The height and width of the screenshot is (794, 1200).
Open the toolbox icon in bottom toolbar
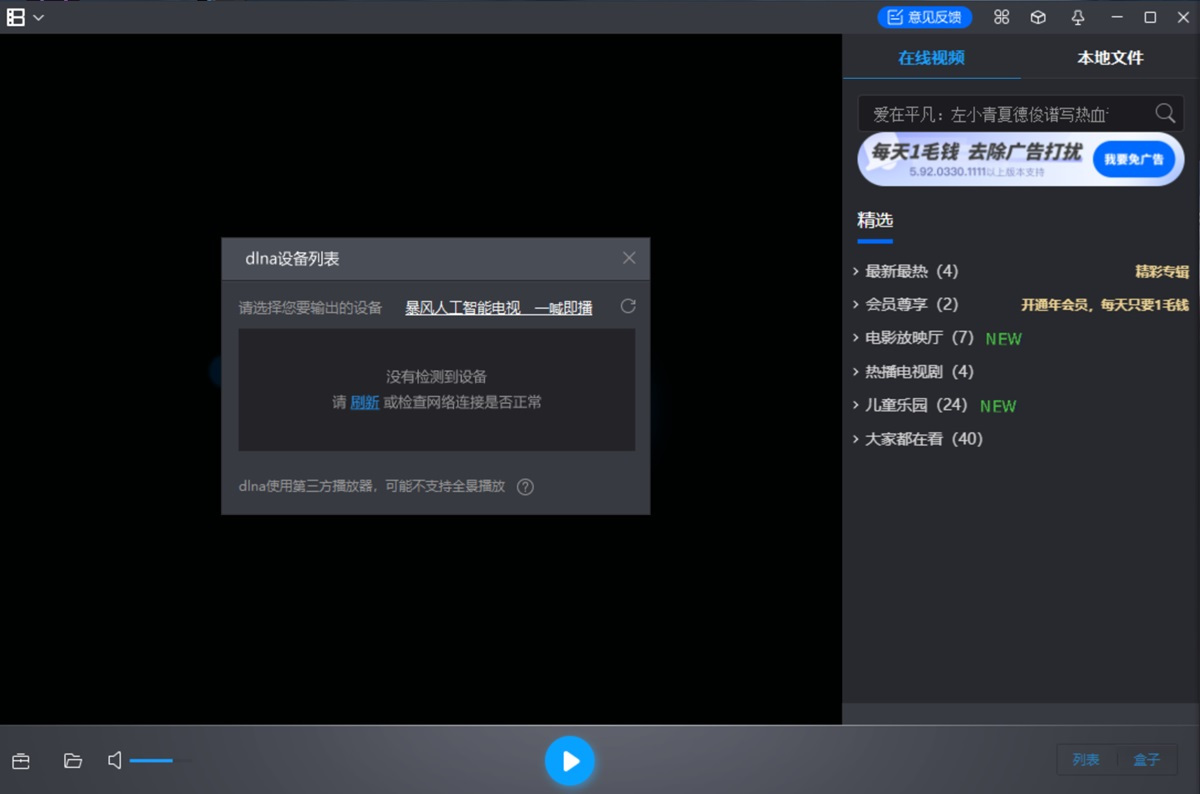[20, 760]
